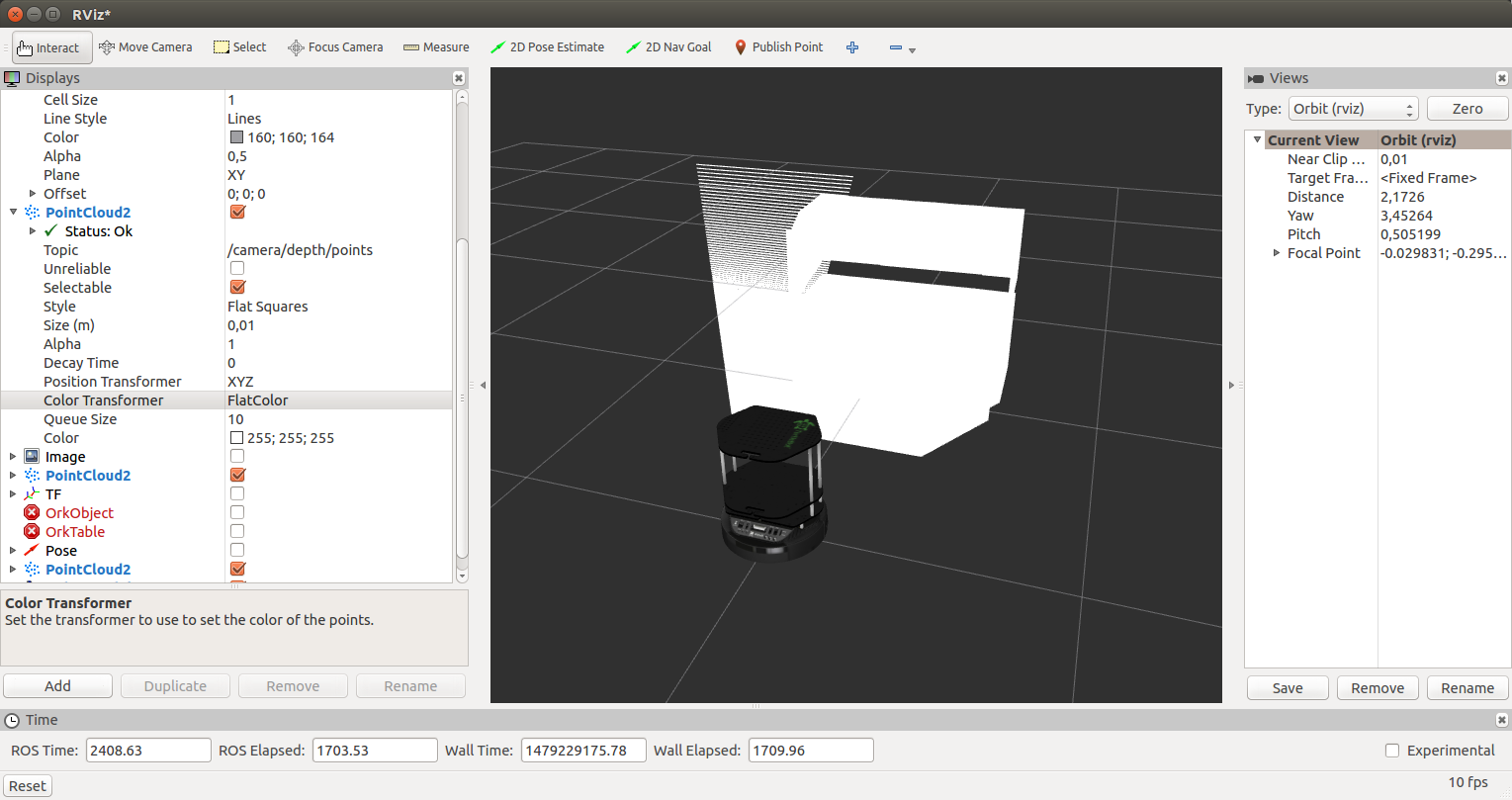Click the Zero button in Views
This screenshot has height=800, width=1512.
click(x=1468, y=109)
